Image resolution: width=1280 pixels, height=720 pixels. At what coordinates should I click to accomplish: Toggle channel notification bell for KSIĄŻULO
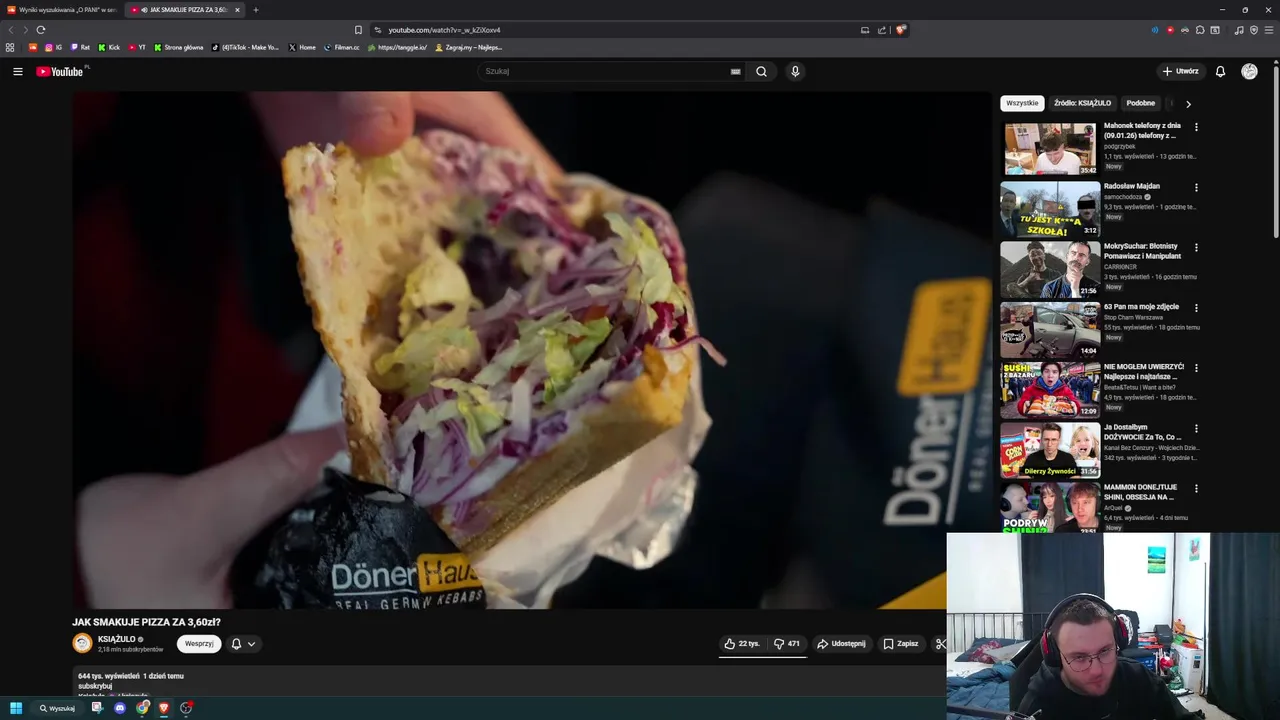tap(236, 644)
